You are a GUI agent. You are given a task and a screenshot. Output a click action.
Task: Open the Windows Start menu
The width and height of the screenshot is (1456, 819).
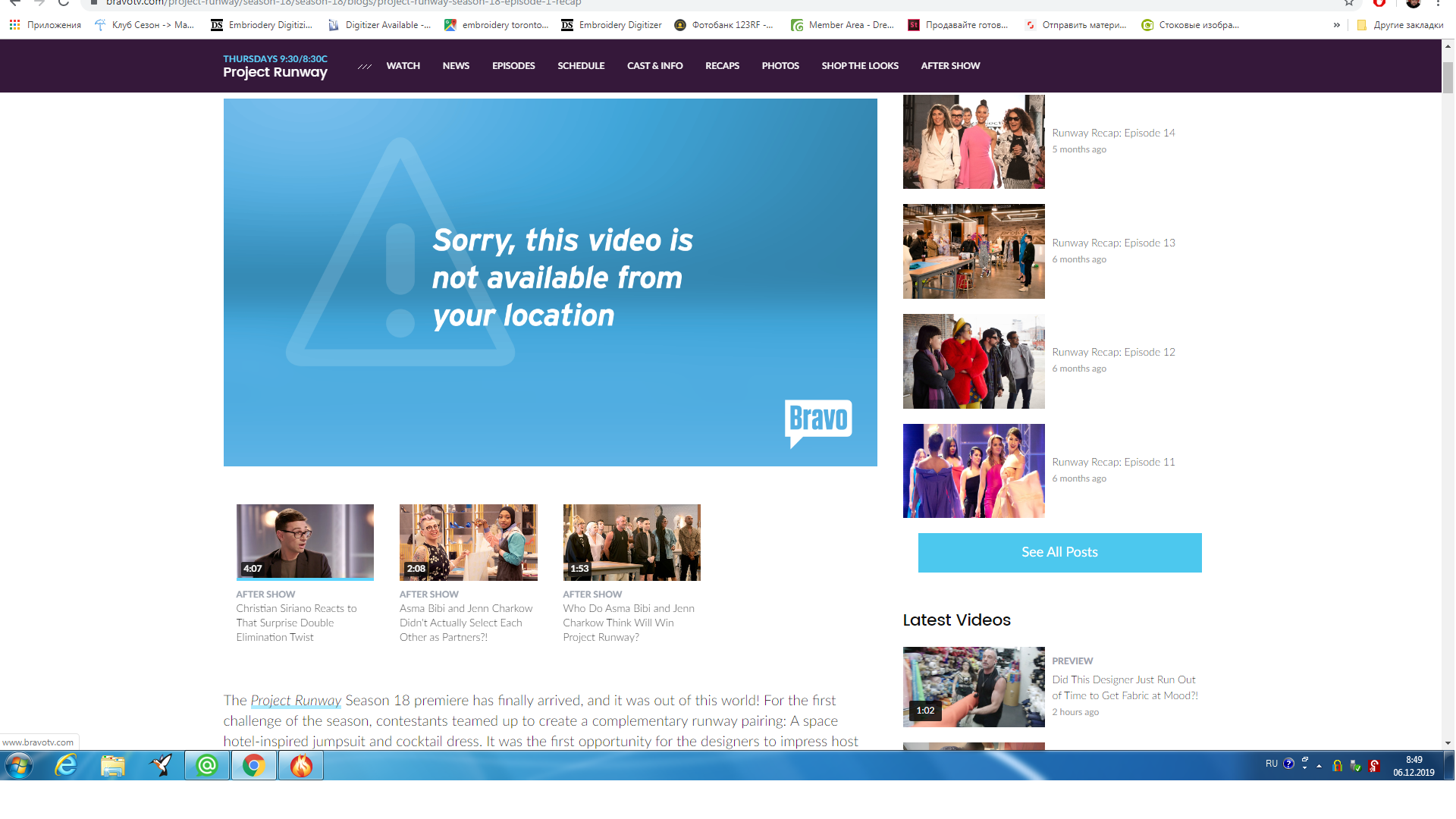[18, 766]
